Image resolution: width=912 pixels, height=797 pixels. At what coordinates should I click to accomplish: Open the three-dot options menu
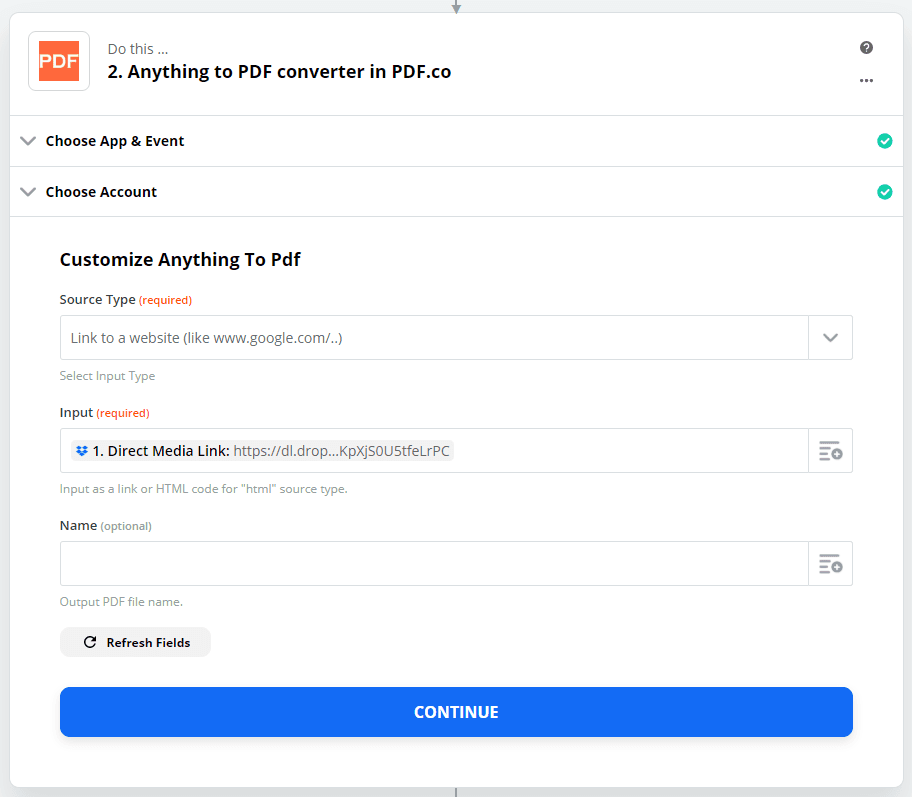coord(866,80)
